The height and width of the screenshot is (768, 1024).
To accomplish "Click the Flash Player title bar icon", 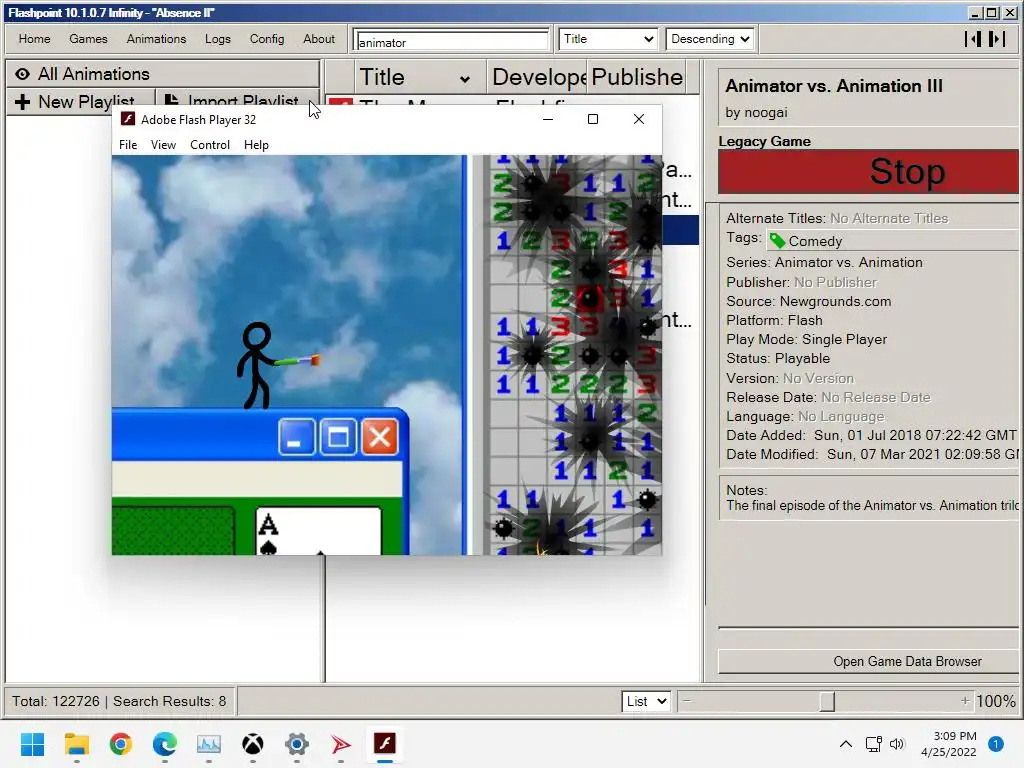I will (128, 119).
